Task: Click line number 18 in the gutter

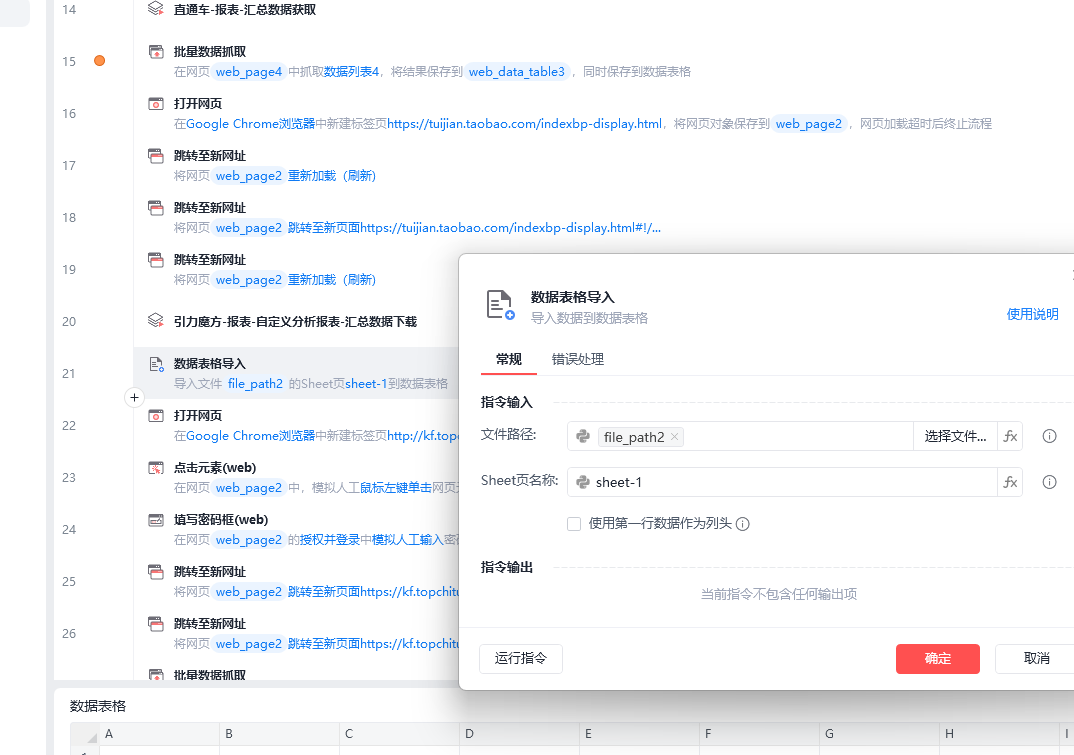Action: click(x=69, y=218)
